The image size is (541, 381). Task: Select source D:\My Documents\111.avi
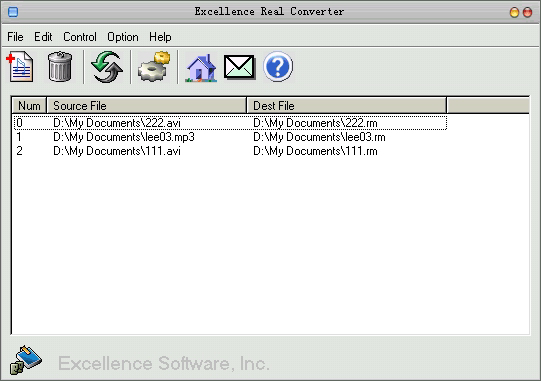tap(117, 151)
